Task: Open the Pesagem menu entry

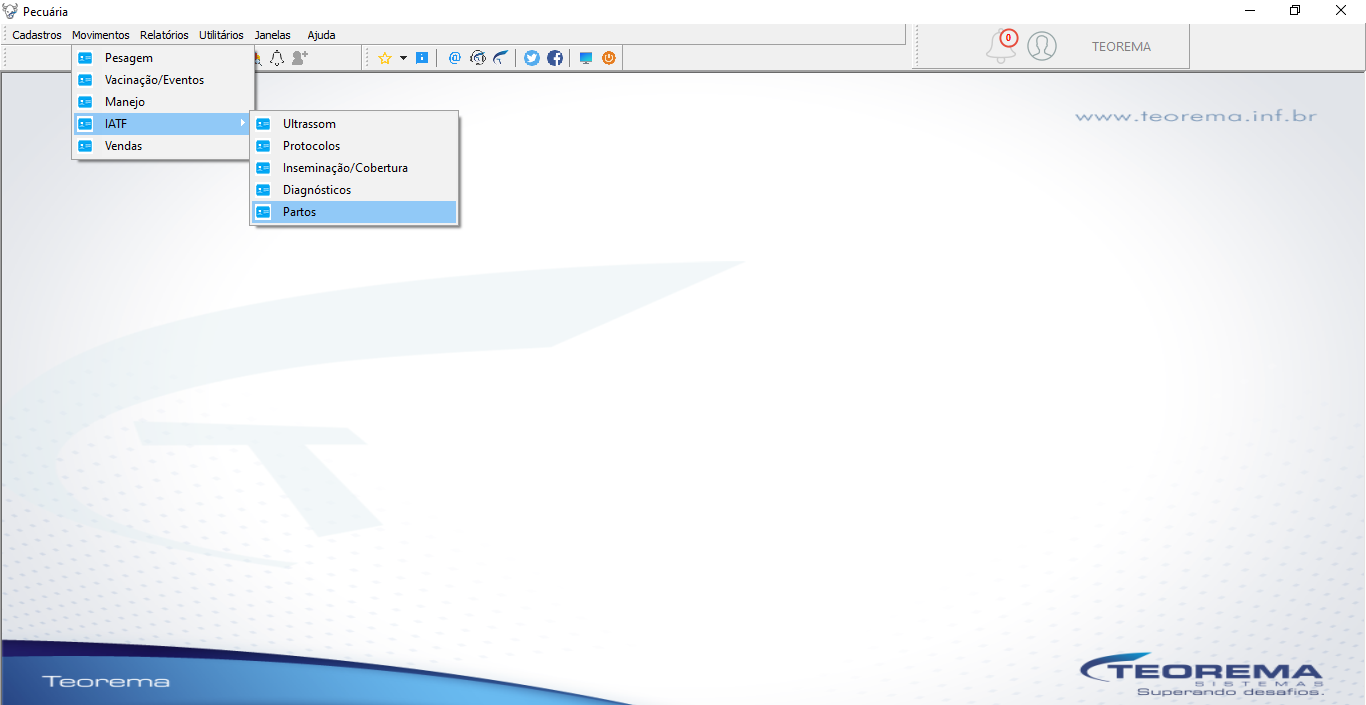Action: [x=164, y=58]
